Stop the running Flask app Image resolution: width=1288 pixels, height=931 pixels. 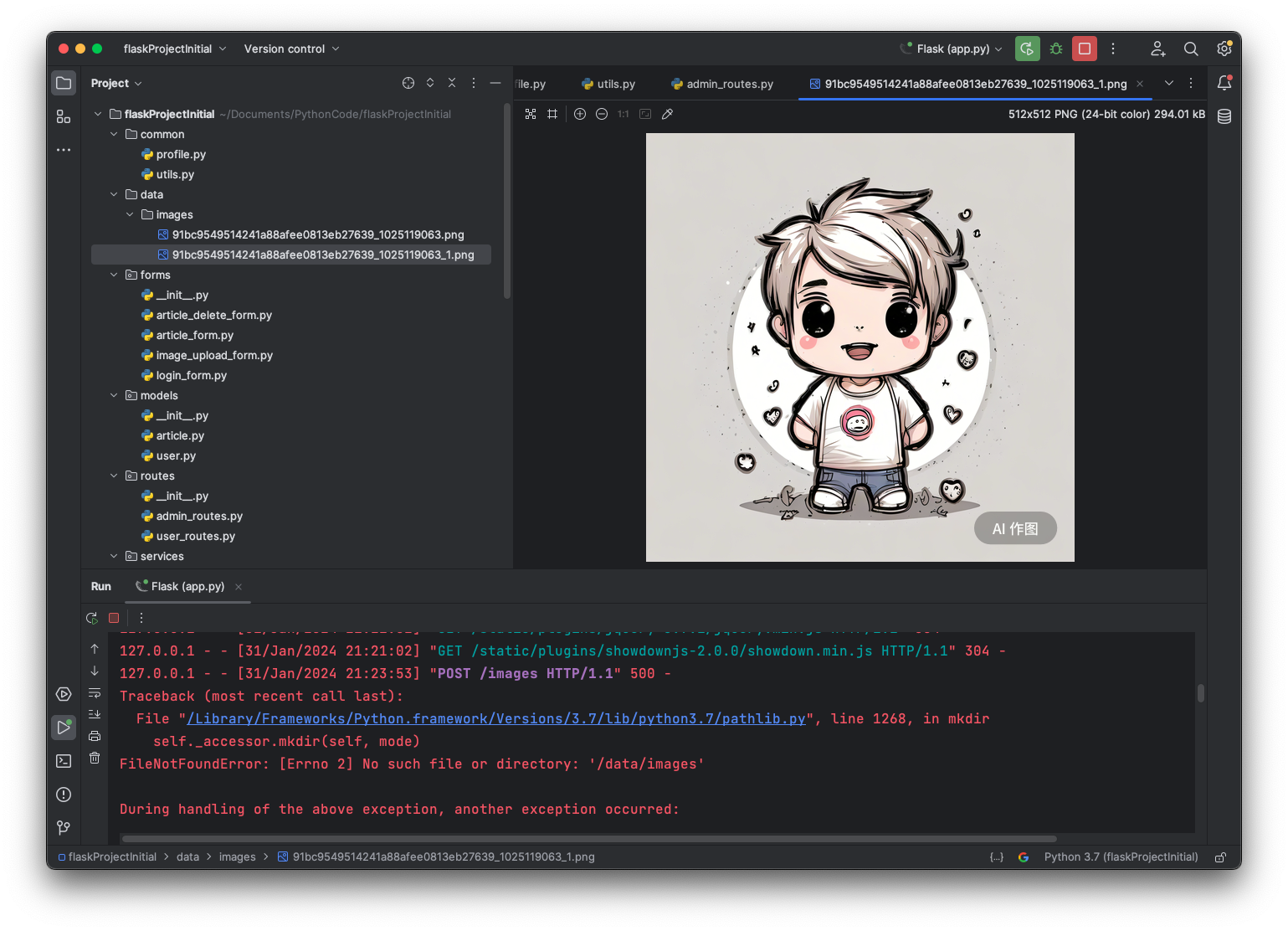pos(1085,49)
